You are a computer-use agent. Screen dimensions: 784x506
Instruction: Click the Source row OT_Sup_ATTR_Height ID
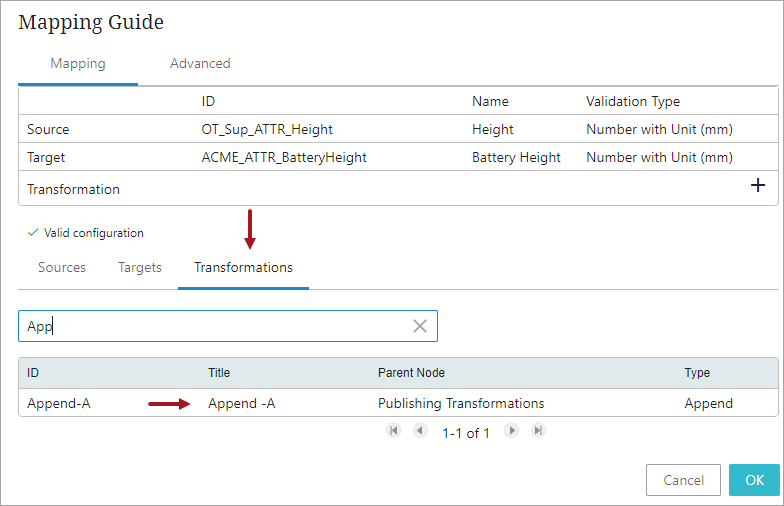coord(267,129)
